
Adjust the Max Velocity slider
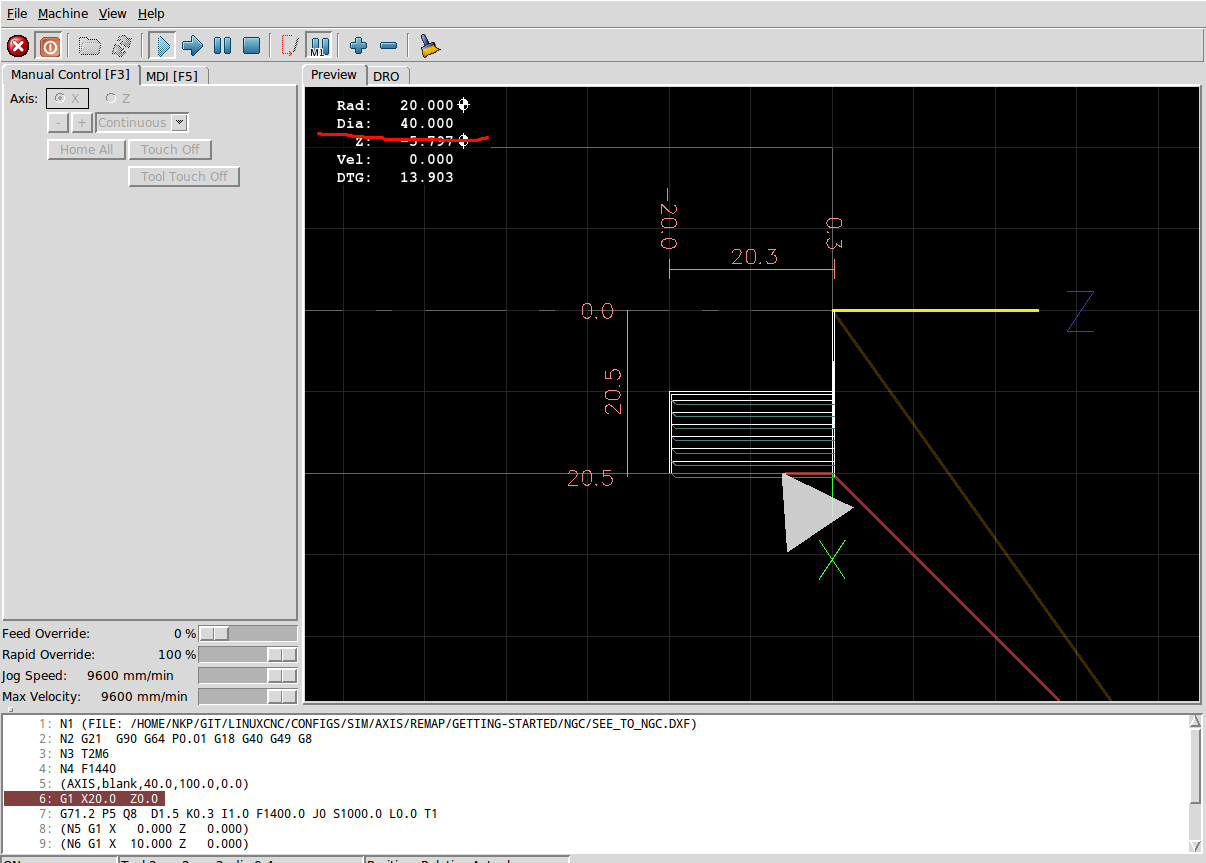pos(248,697)
